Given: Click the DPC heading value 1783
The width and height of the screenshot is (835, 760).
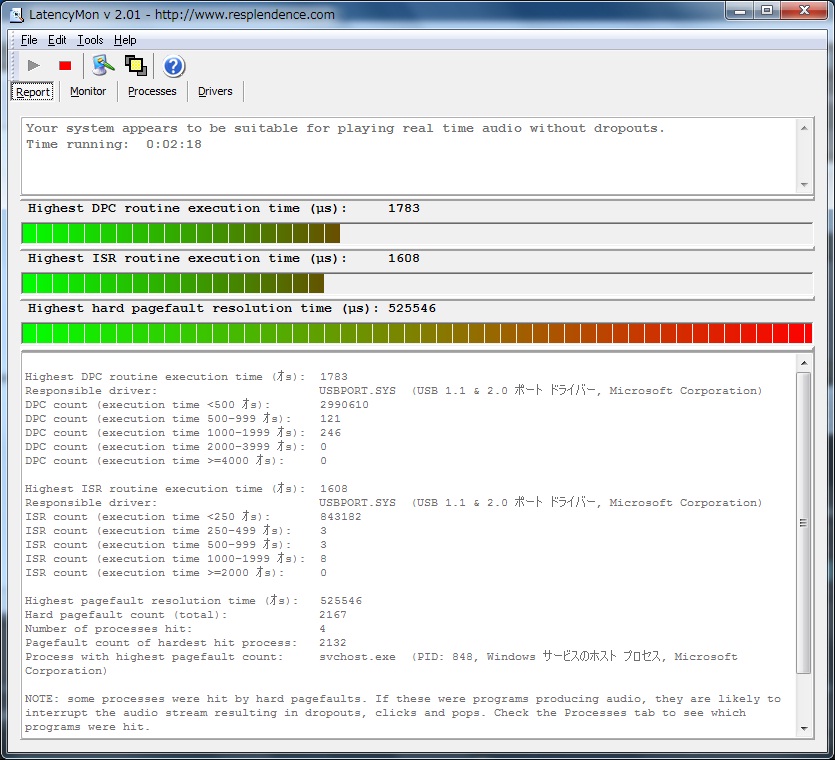Looking at the screenshot, I should 404,208.
